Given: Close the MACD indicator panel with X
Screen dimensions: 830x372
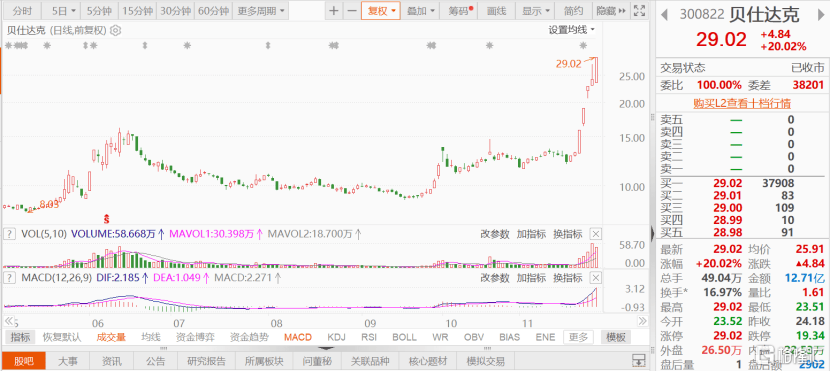Looking at the screenshot, I should (x=596, y=278).
